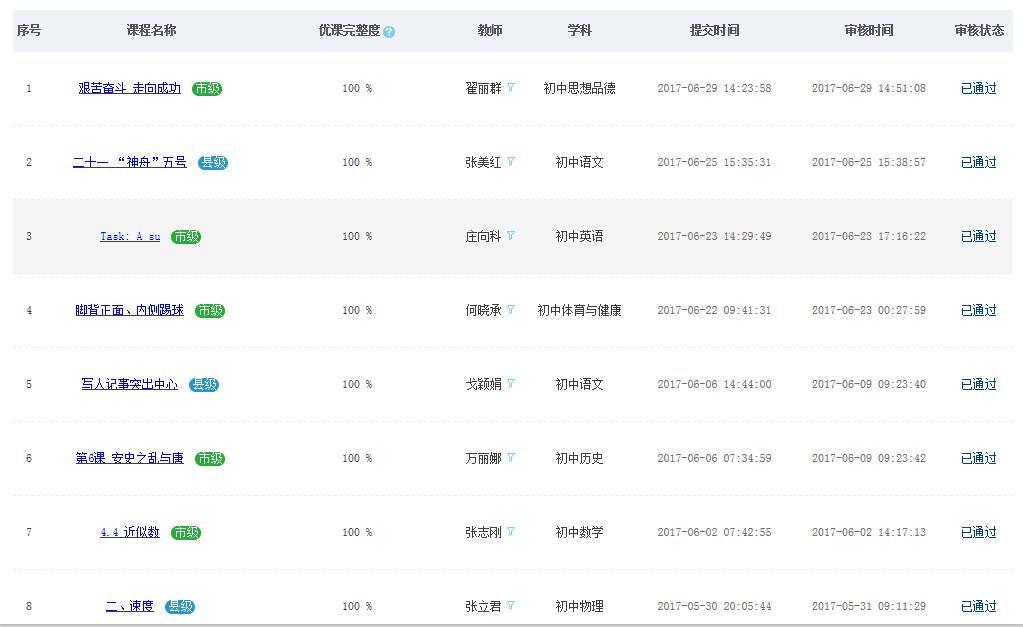Click 已通过 status for row 1
Image resolution: width=1023 pixels, height=627 pixels.
click(x=978, y=88)
